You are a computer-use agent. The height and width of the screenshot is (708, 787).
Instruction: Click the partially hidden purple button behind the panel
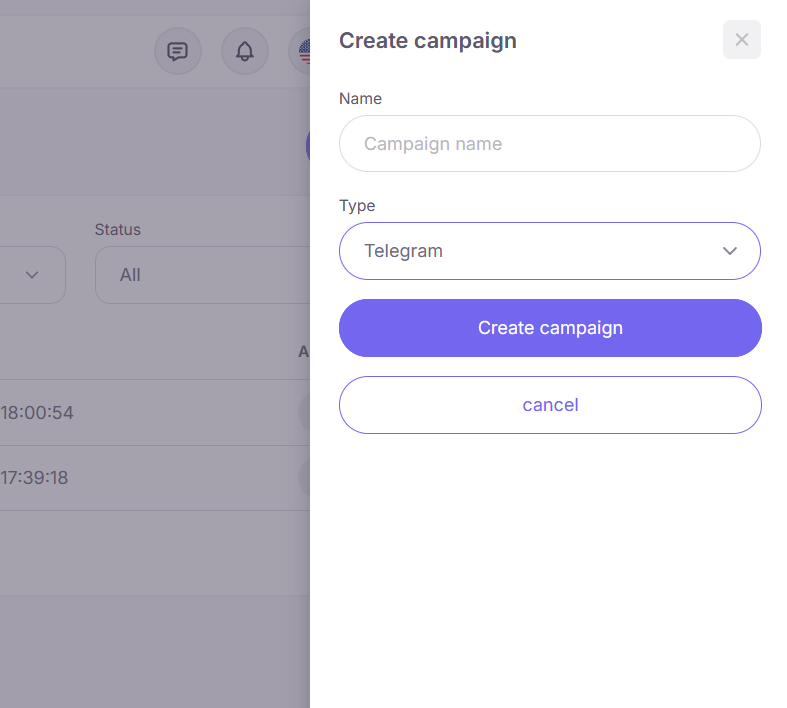[x=308, y=146]
